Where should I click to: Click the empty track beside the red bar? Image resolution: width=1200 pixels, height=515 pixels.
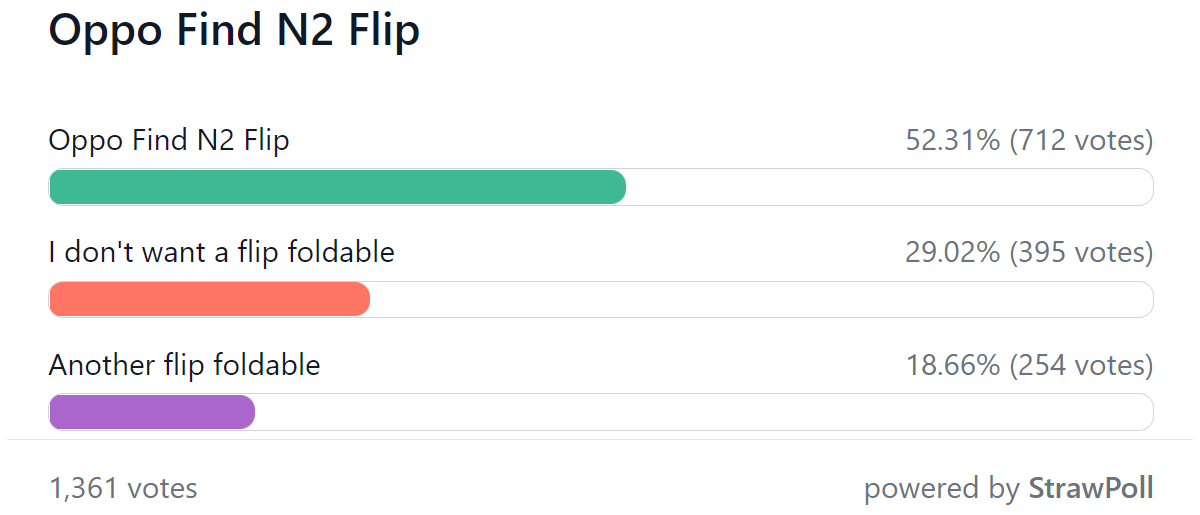click(x=761, y=299)
